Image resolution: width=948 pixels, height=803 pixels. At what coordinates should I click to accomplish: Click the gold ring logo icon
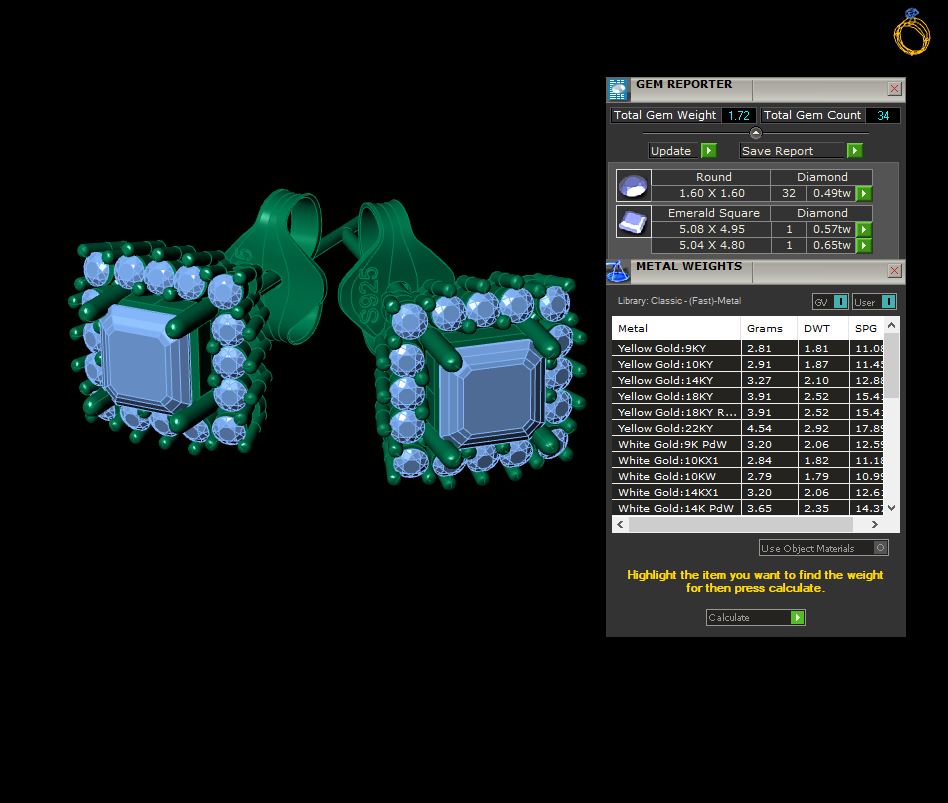pos(912,33)
